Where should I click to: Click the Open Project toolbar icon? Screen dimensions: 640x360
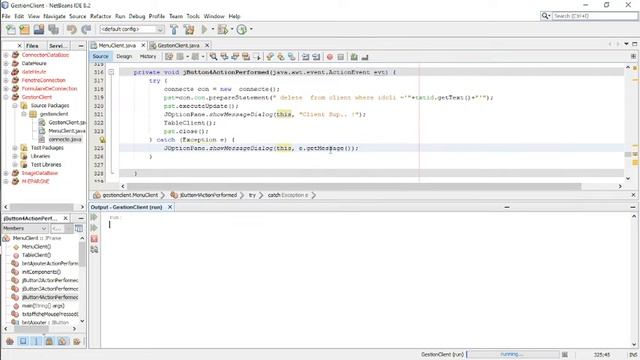pyautogui.click(x=39, y=29)
